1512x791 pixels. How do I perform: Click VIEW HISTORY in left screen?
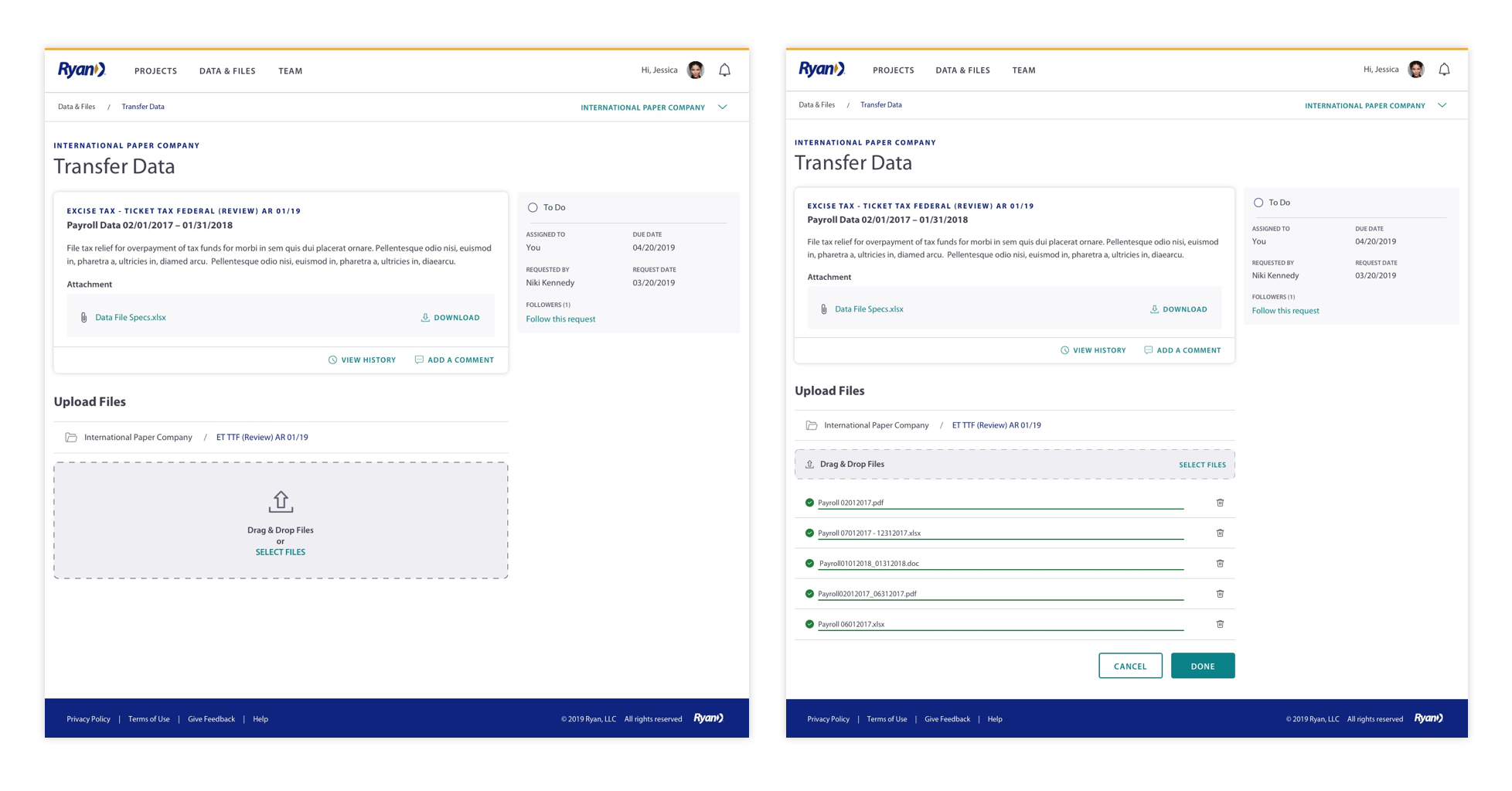pyautogui.click(x=362, y=360)
